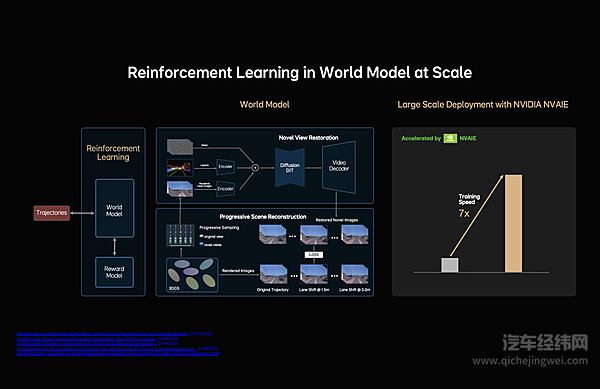
Task: Click the tall tan training speed bar
Action: click(x=514, y=223)
